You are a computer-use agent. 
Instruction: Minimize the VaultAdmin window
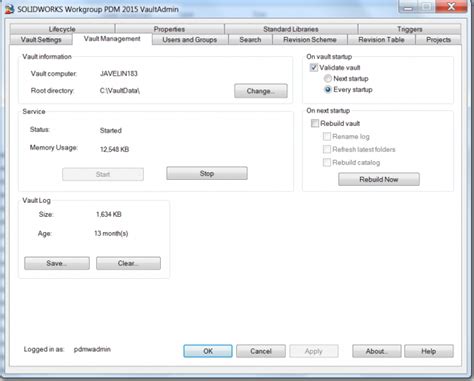(x=408, y=6)
